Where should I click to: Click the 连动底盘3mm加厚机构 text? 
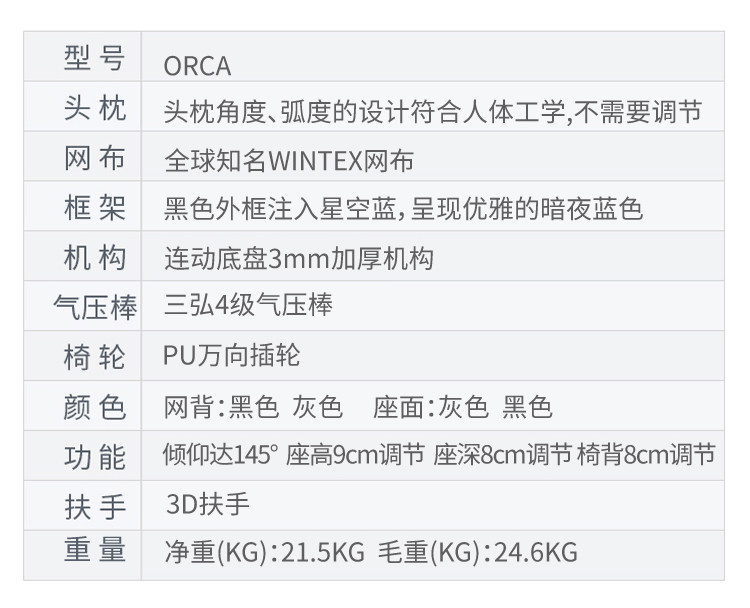298,258
